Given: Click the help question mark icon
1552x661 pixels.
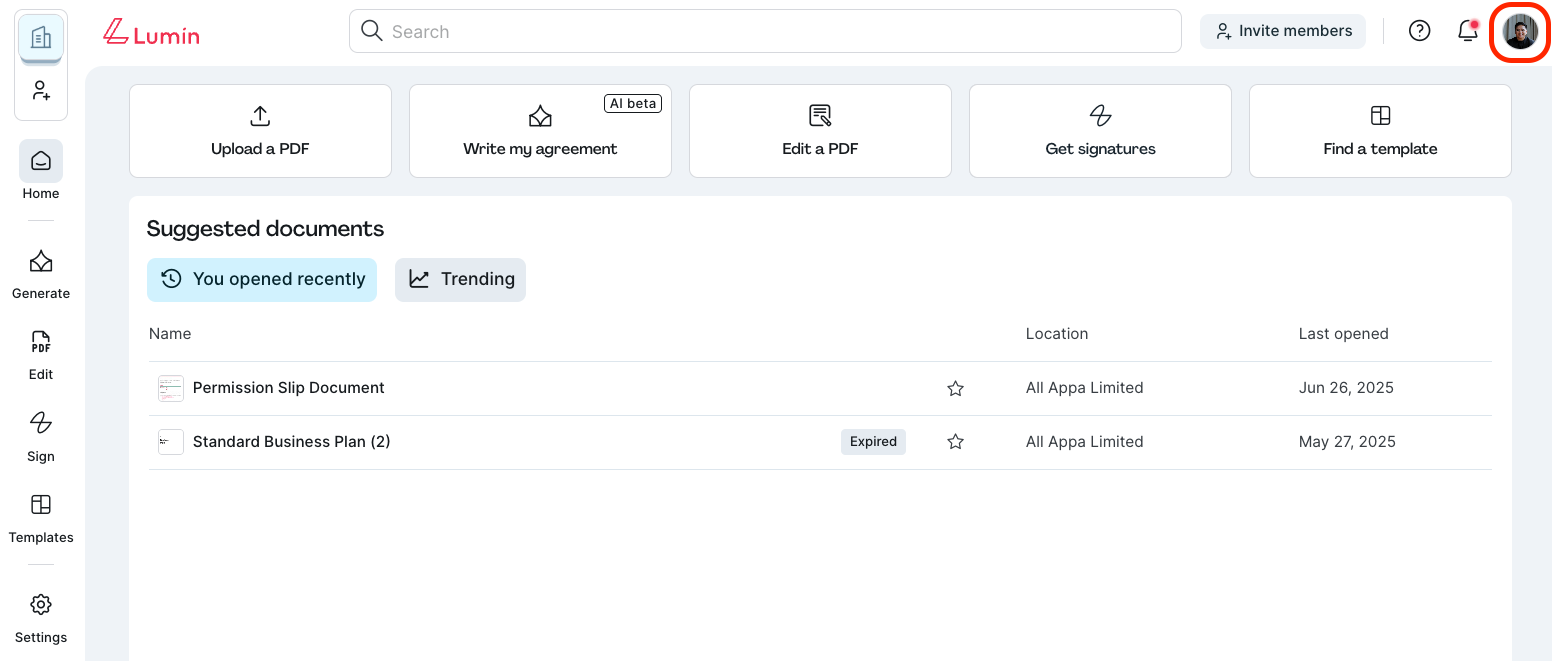Looking at the screenshot, I should [x=1419, y=30].
